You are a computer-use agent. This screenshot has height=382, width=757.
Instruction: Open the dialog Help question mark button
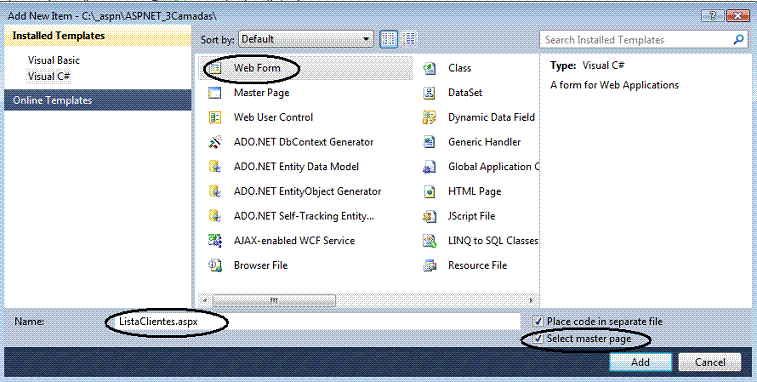(x=713, y=16)
